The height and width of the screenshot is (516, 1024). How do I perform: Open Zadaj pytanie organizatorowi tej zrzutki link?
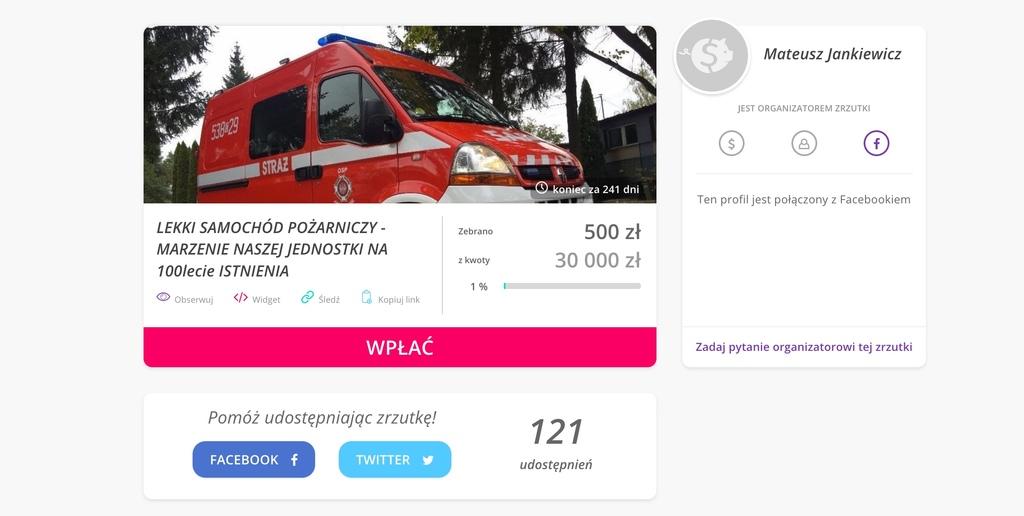[803, 347]
